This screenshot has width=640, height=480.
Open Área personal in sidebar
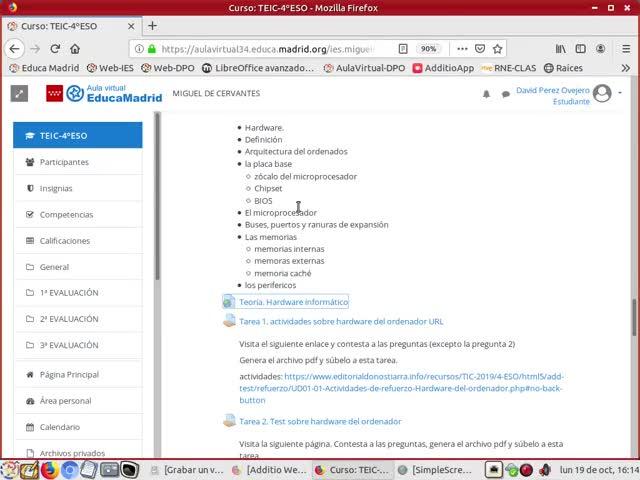[78, 401]
